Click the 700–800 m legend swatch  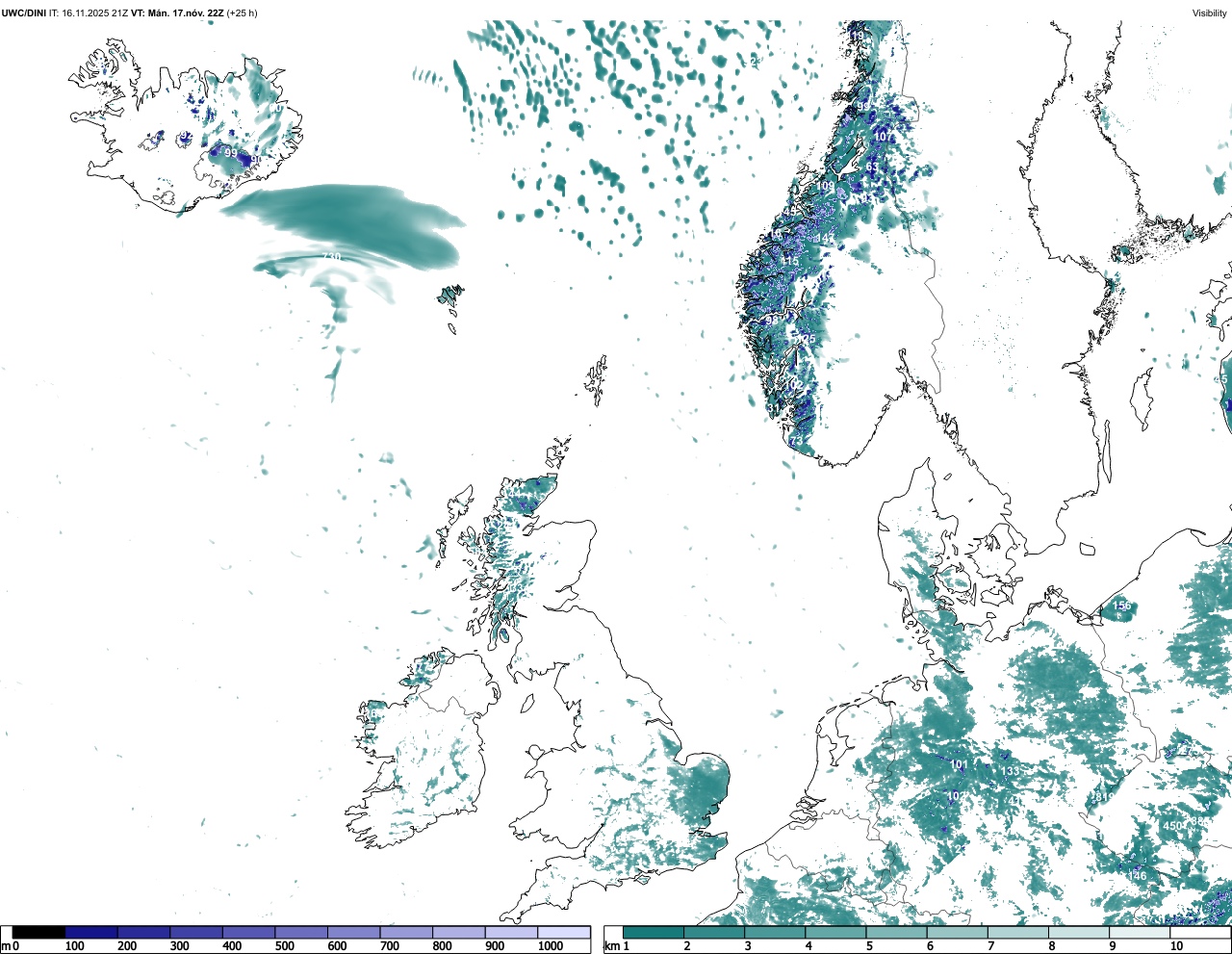406,933
